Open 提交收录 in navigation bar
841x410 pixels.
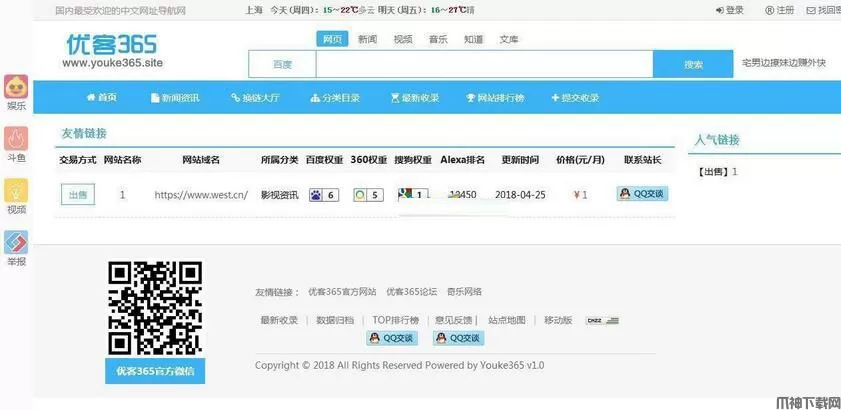tap(576, 98)
